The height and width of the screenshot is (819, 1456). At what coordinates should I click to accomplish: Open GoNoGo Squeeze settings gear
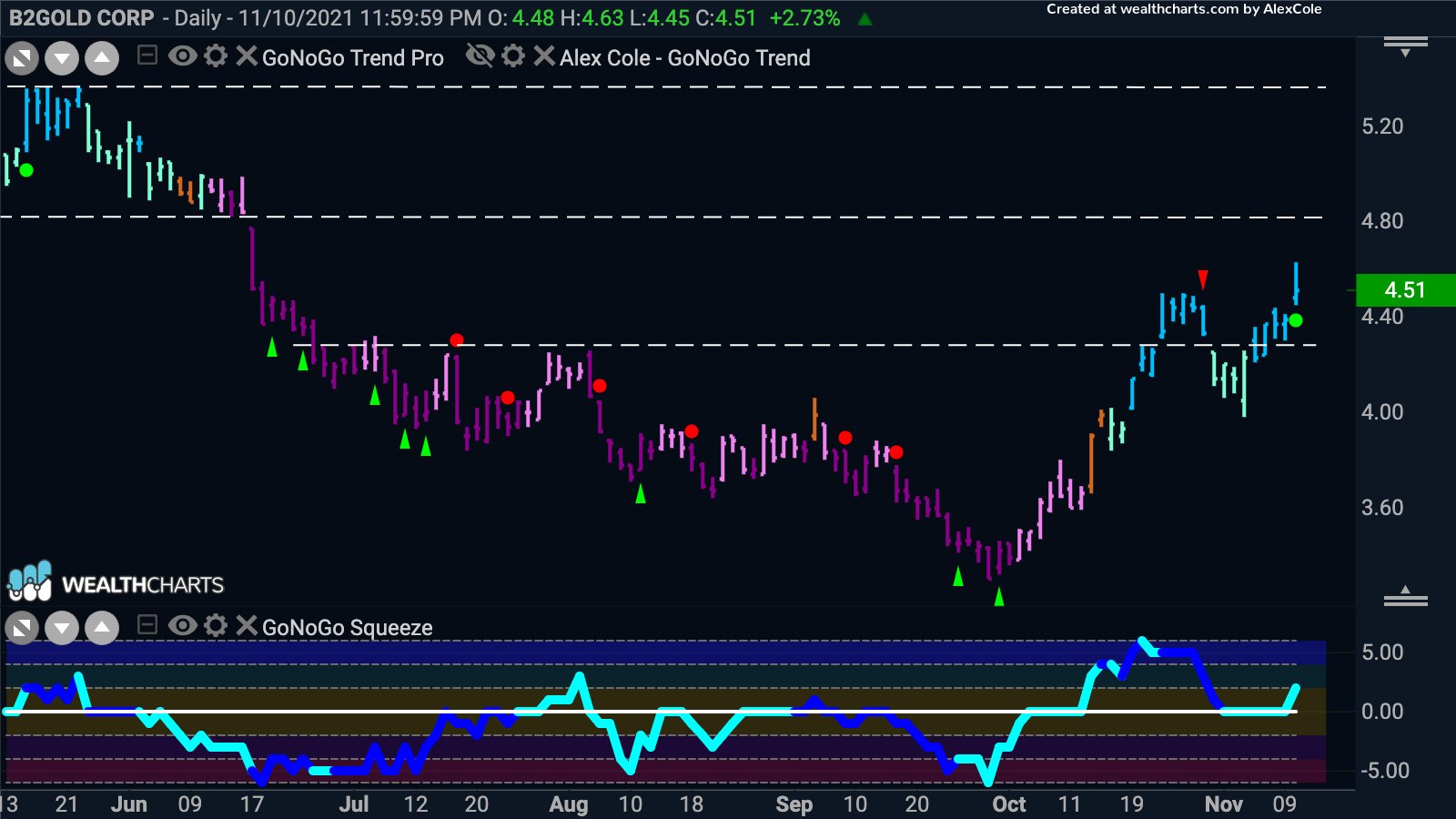coord(216,625)
